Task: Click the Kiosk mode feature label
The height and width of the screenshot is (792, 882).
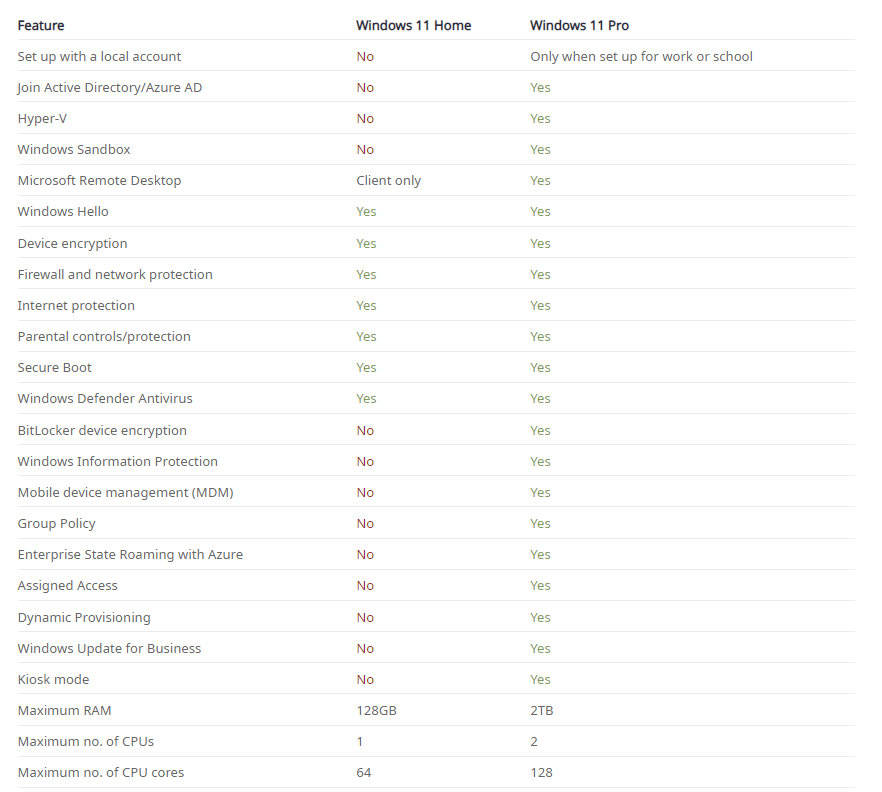Action: click(x=53, y=680)
